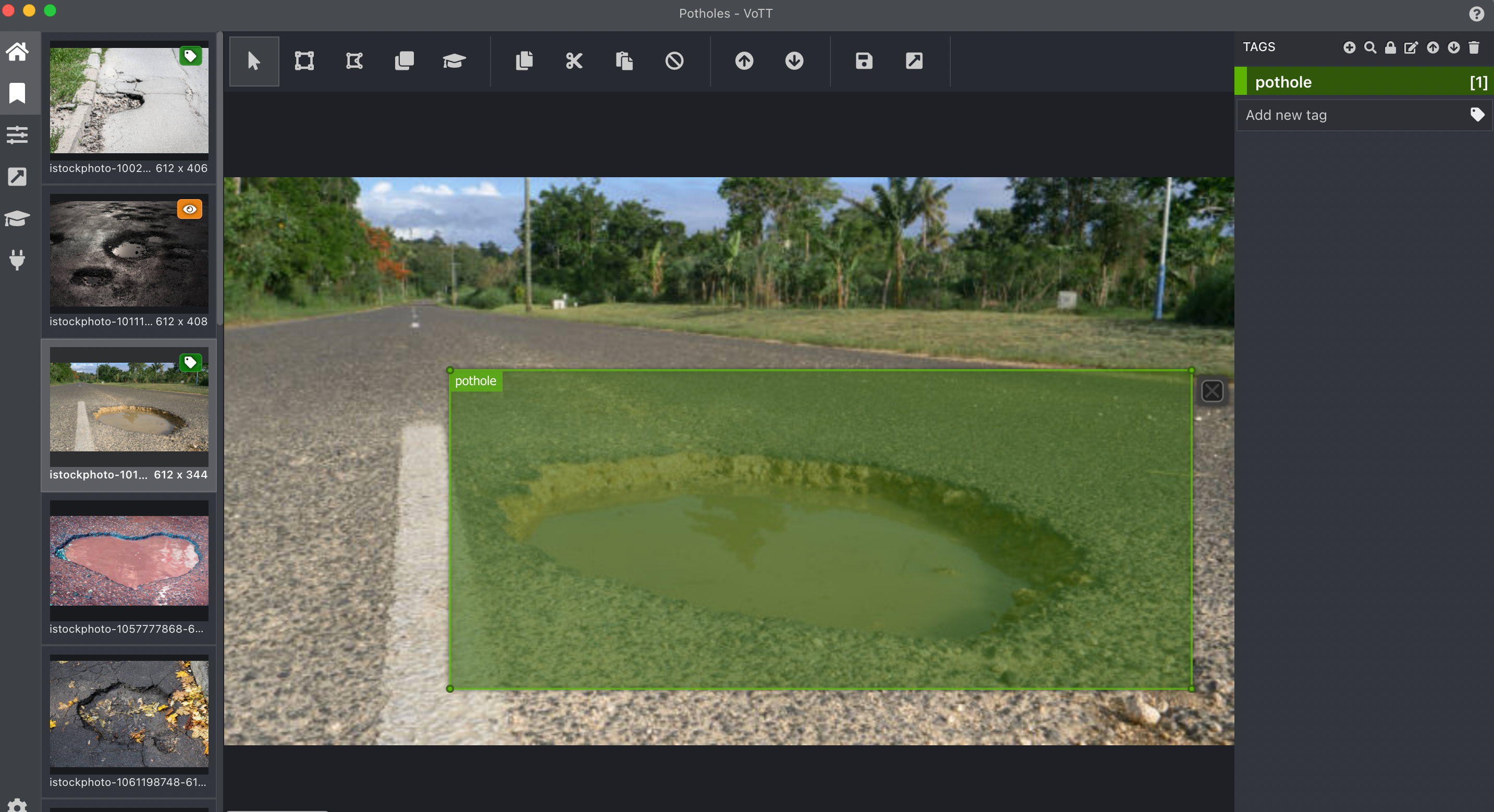Open the heart-shaped pothole thumbnail

129,560
